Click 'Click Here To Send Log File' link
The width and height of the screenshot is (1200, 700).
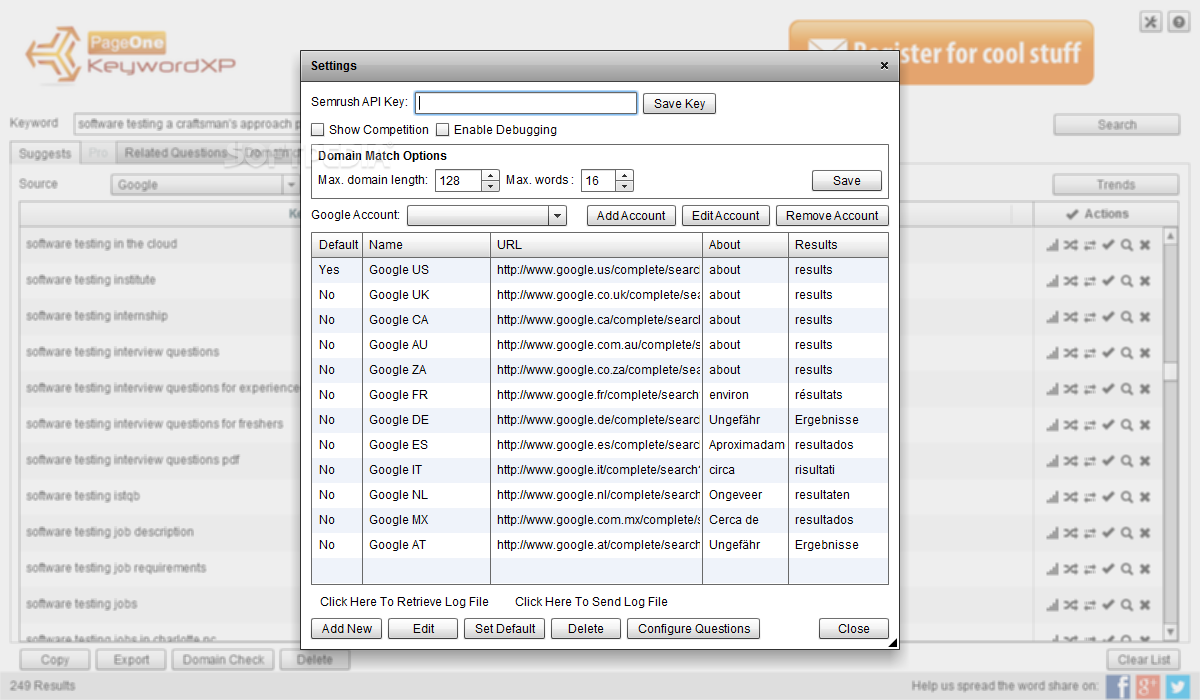[x=591, y=602]
